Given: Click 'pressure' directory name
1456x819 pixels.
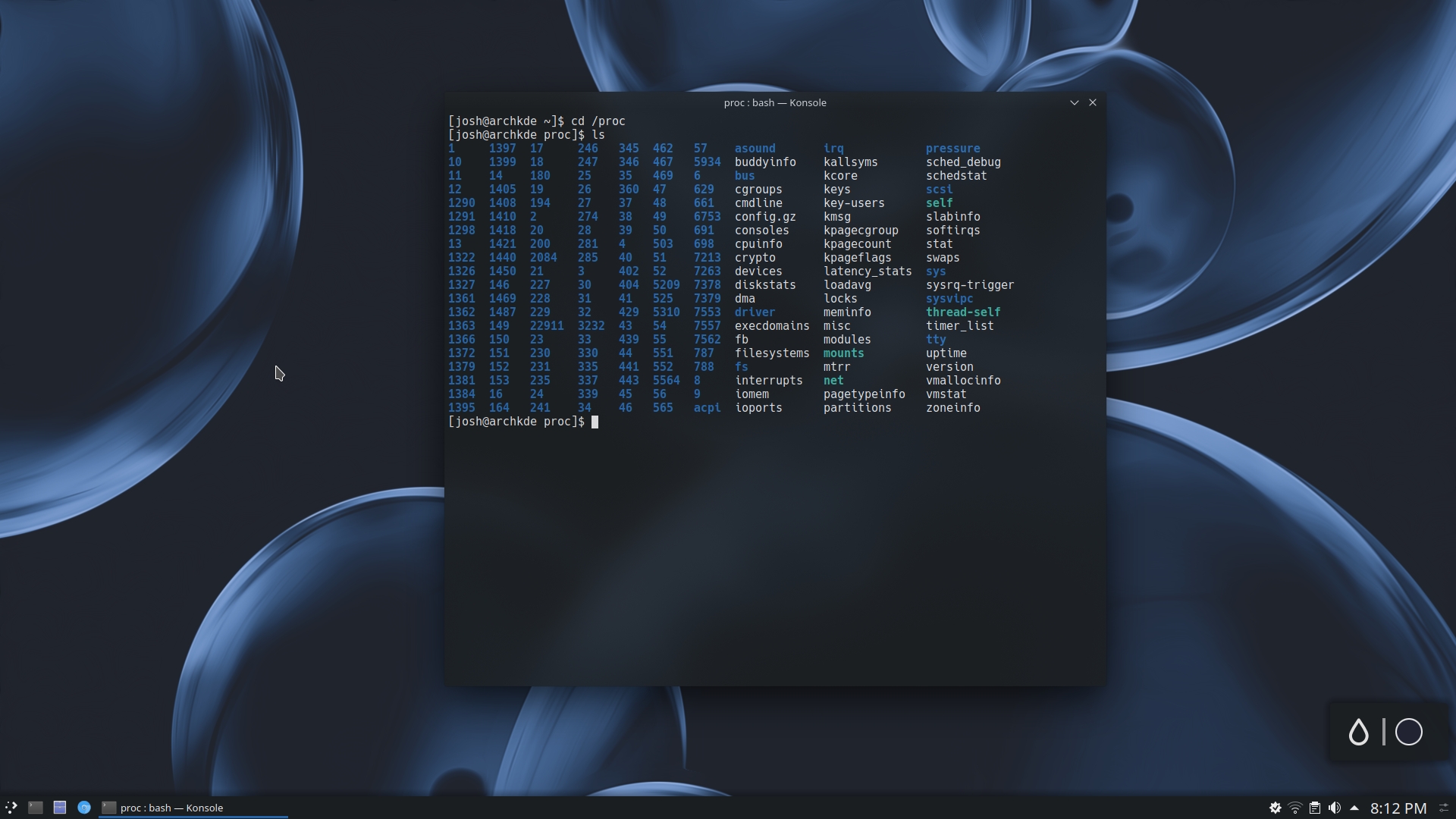Looking at the screenshot, I should click(x=952, y=149).
